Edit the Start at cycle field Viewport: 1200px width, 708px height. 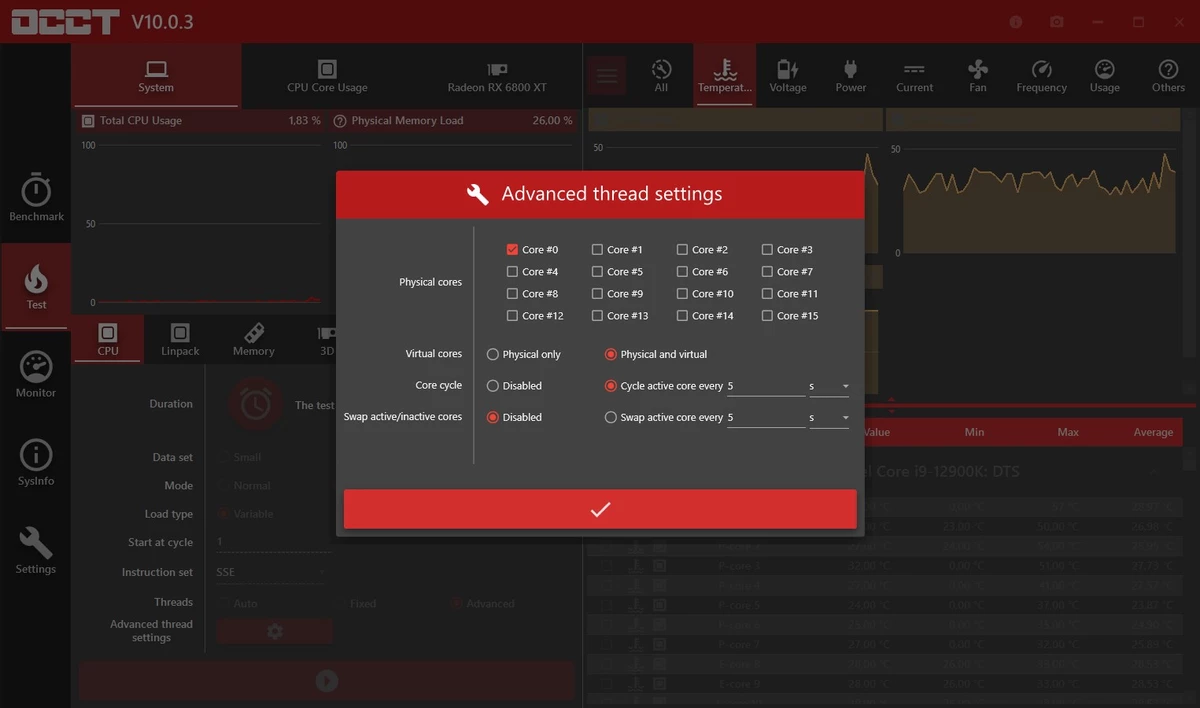(273, 541)
